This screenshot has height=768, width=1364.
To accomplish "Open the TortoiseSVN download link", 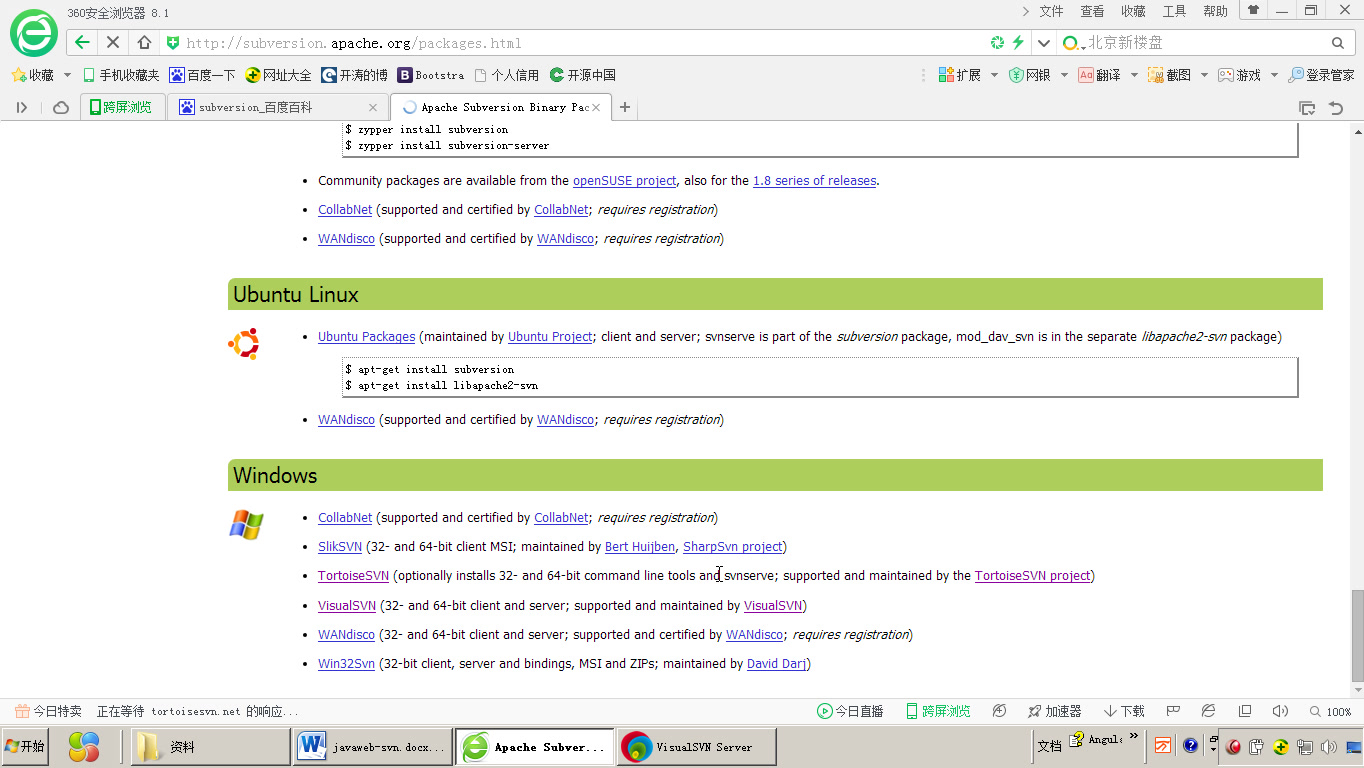I will [354, 576].
